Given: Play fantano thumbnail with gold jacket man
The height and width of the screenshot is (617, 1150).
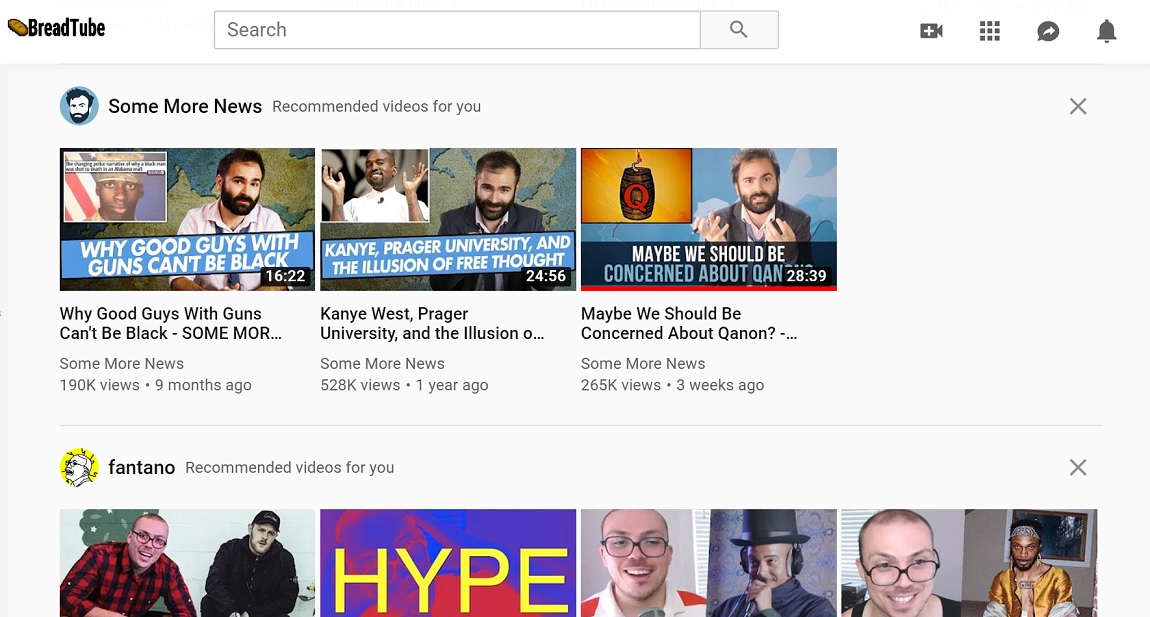Looking at the screenshot, I should (970, 563).
